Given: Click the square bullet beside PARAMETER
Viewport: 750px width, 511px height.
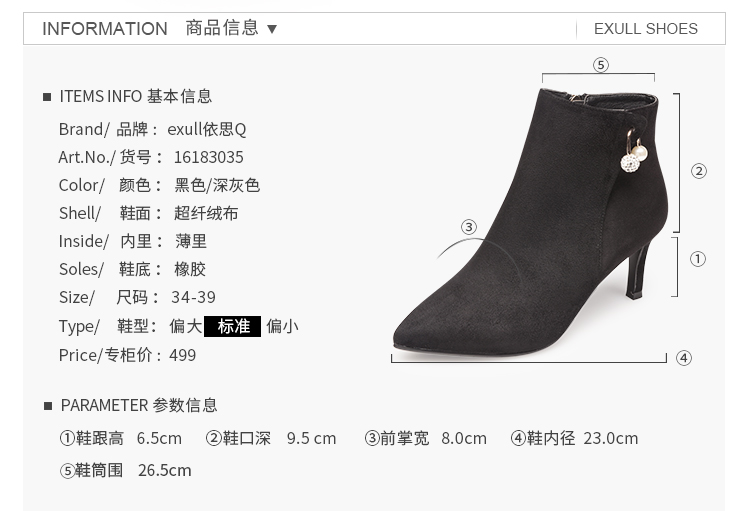Looking at the screenshot, I should point(47,406).
